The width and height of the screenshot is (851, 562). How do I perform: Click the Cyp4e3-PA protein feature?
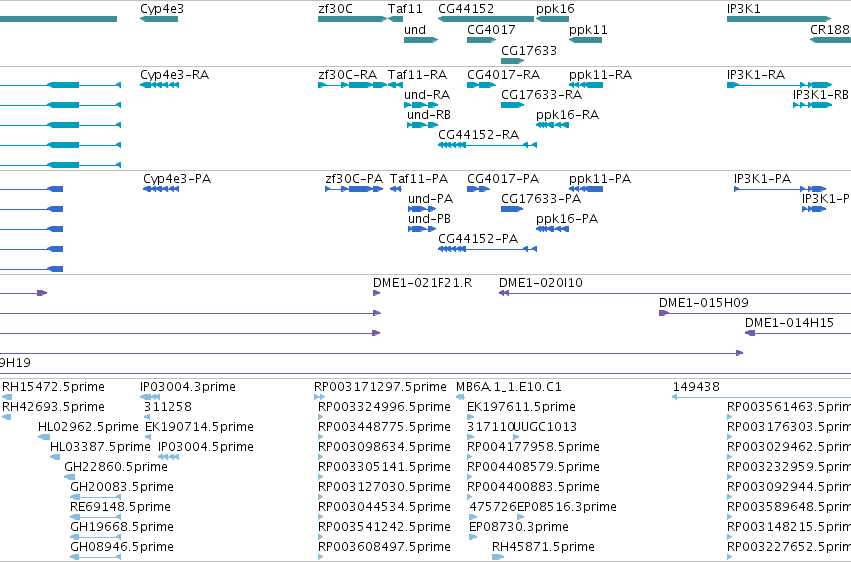161,189
